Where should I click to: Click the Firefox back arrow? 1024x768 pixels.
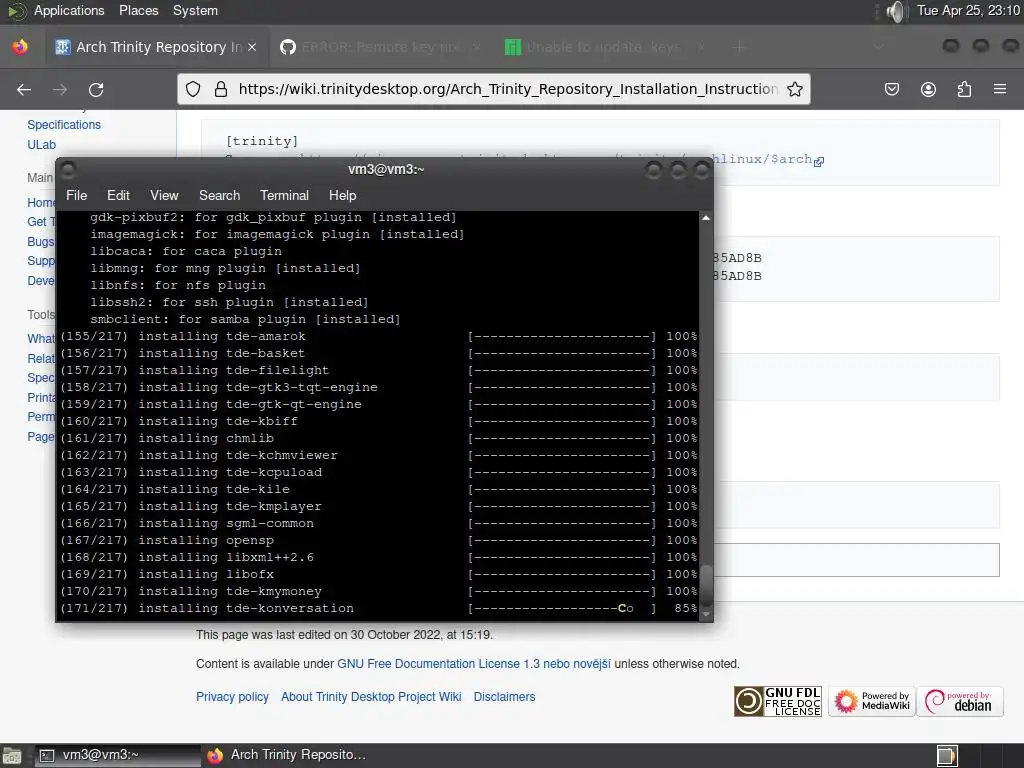pos(24,89)
